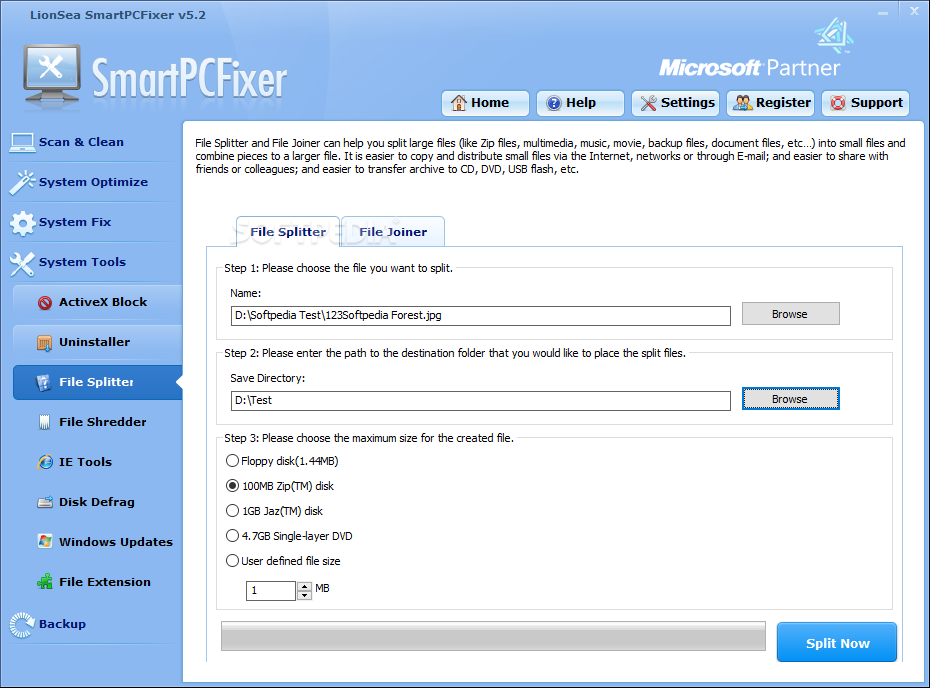This screenshot has height=688, width=930.
Task: Open IE Tools from sidebar
Action: click(x=98, y=462)
